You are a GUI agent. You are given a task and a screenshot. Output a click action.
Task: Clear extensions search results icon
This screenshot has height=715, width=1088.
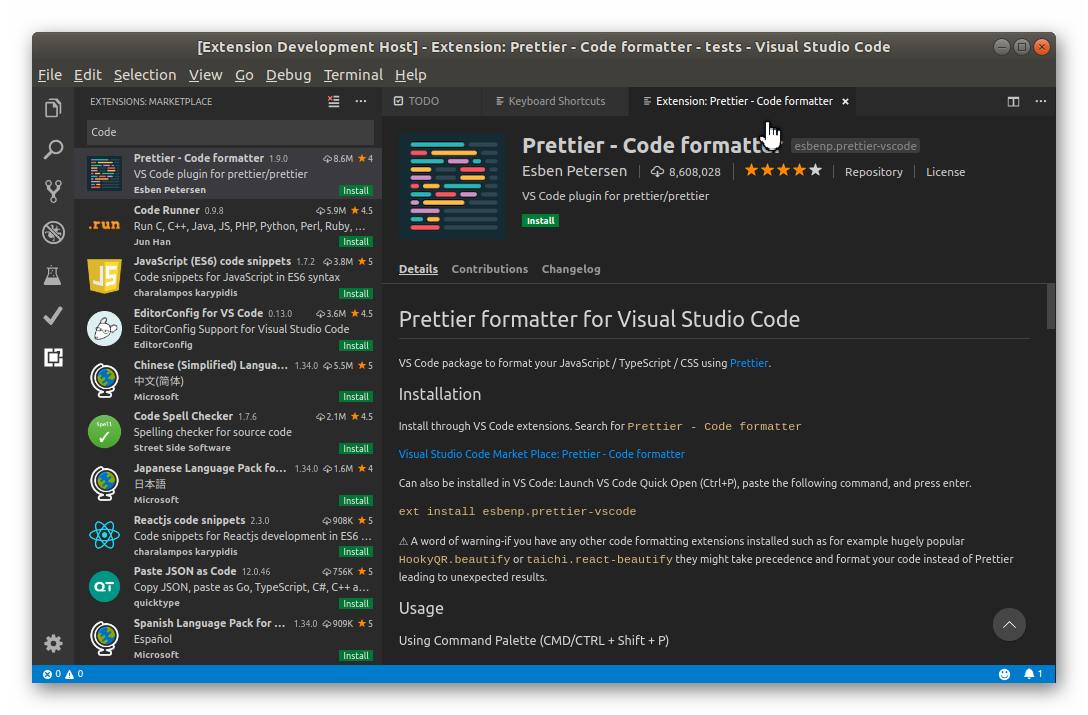[334, 101]
